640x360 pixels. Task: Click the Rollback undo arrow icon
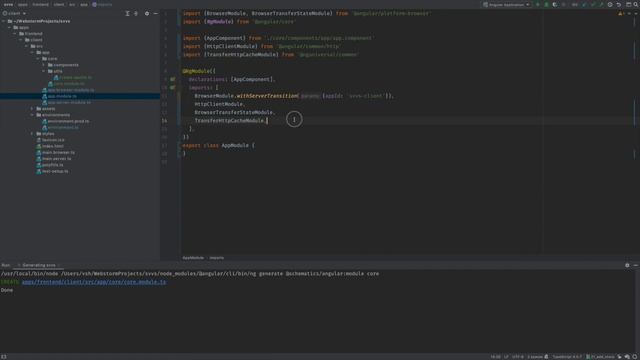pos(618,4)
